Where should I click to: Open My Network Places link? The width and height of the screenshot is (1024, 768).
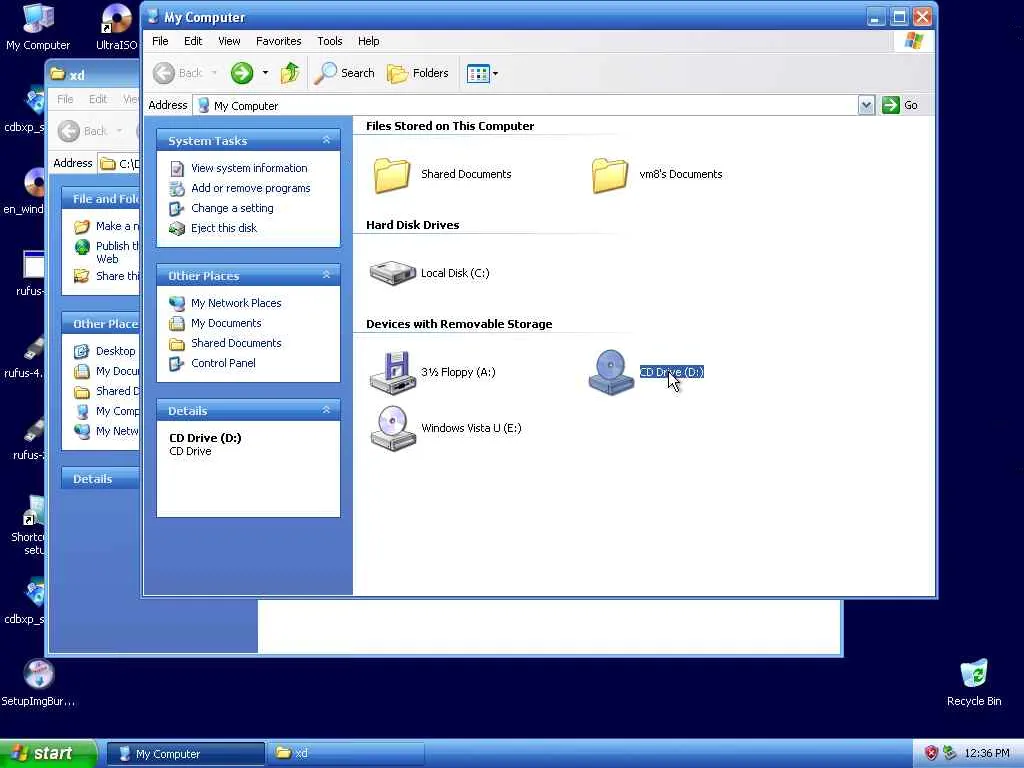(236, 303)
